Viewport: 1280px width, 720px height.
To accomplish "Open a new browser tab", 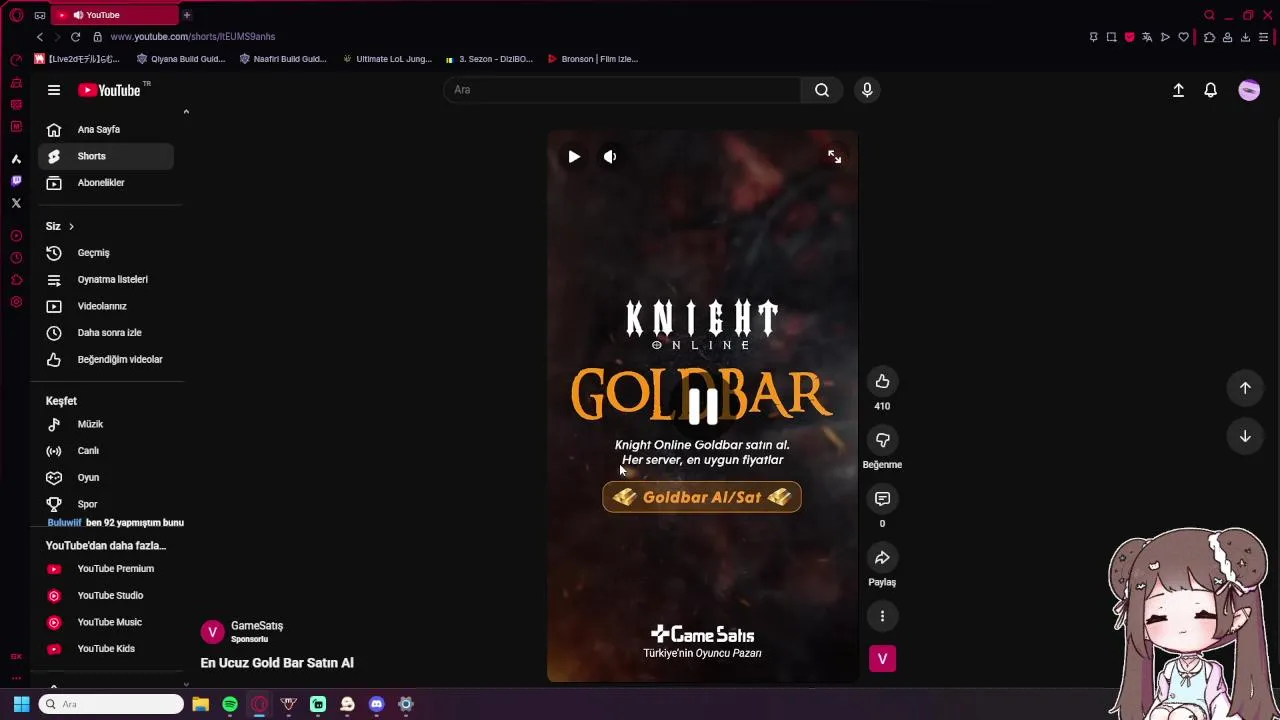I will (187, 15).
